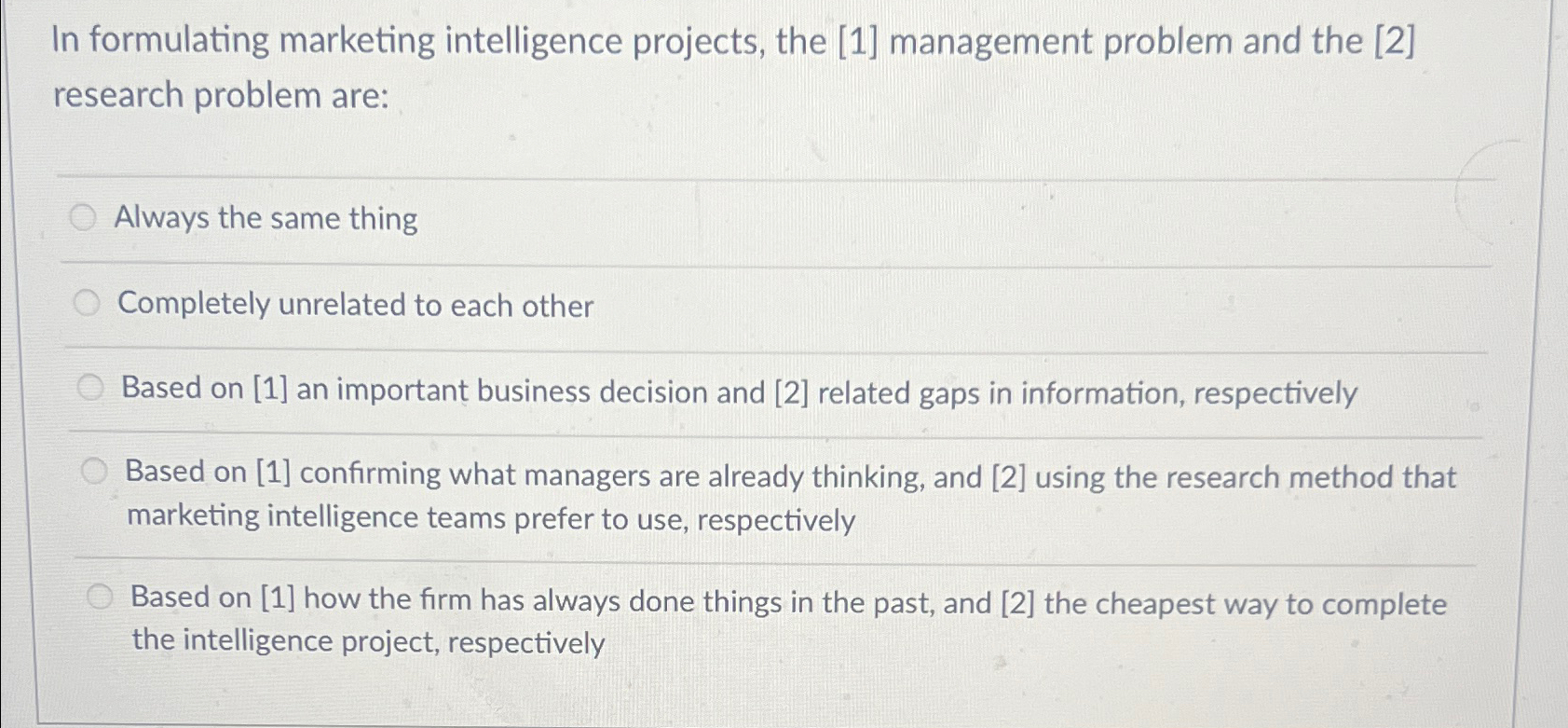
Task: Select the 'Always the same thing' radio button
Action: point(85,218)
